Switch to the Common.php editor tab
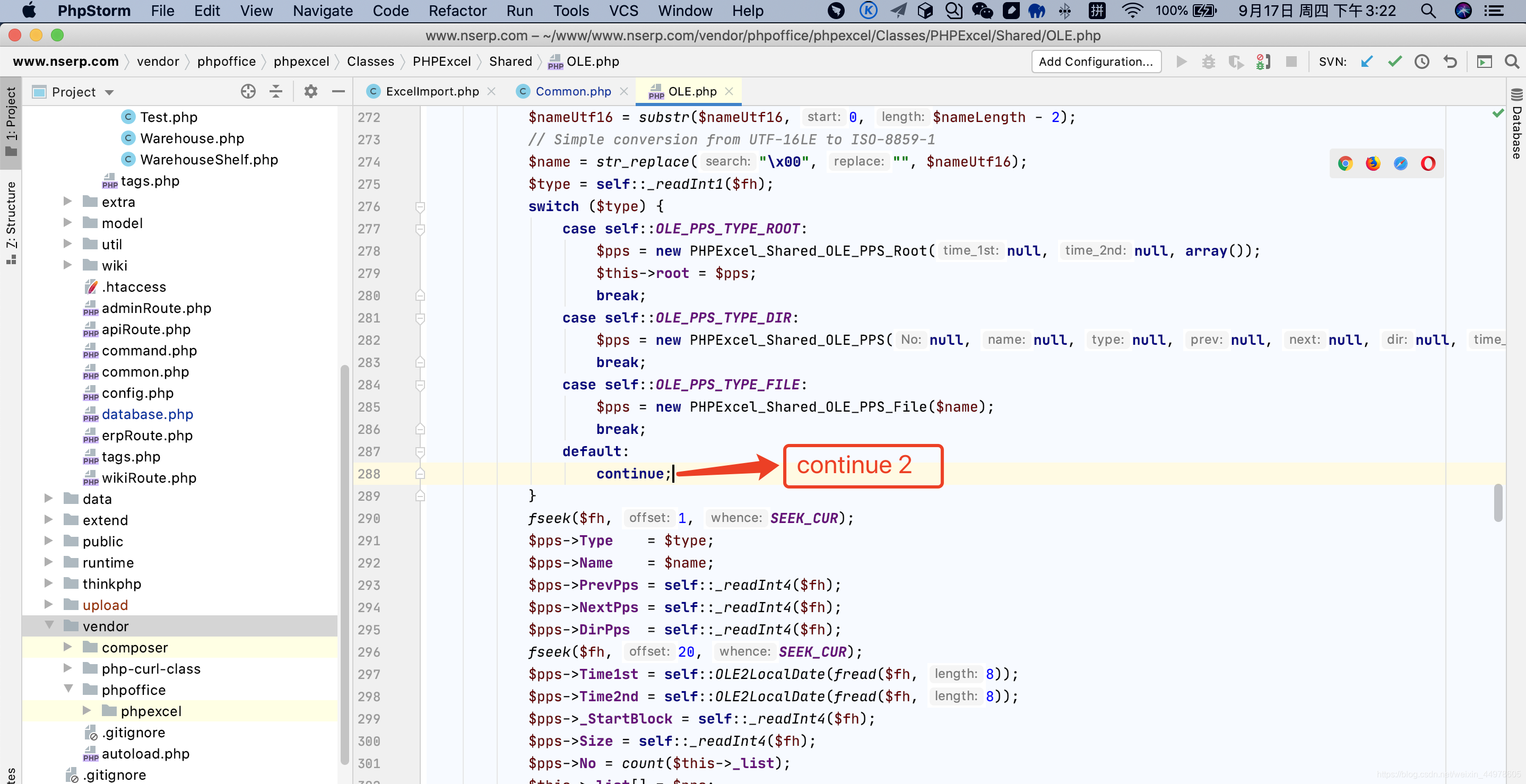1526x784 pixels. (x=571, y=91)
